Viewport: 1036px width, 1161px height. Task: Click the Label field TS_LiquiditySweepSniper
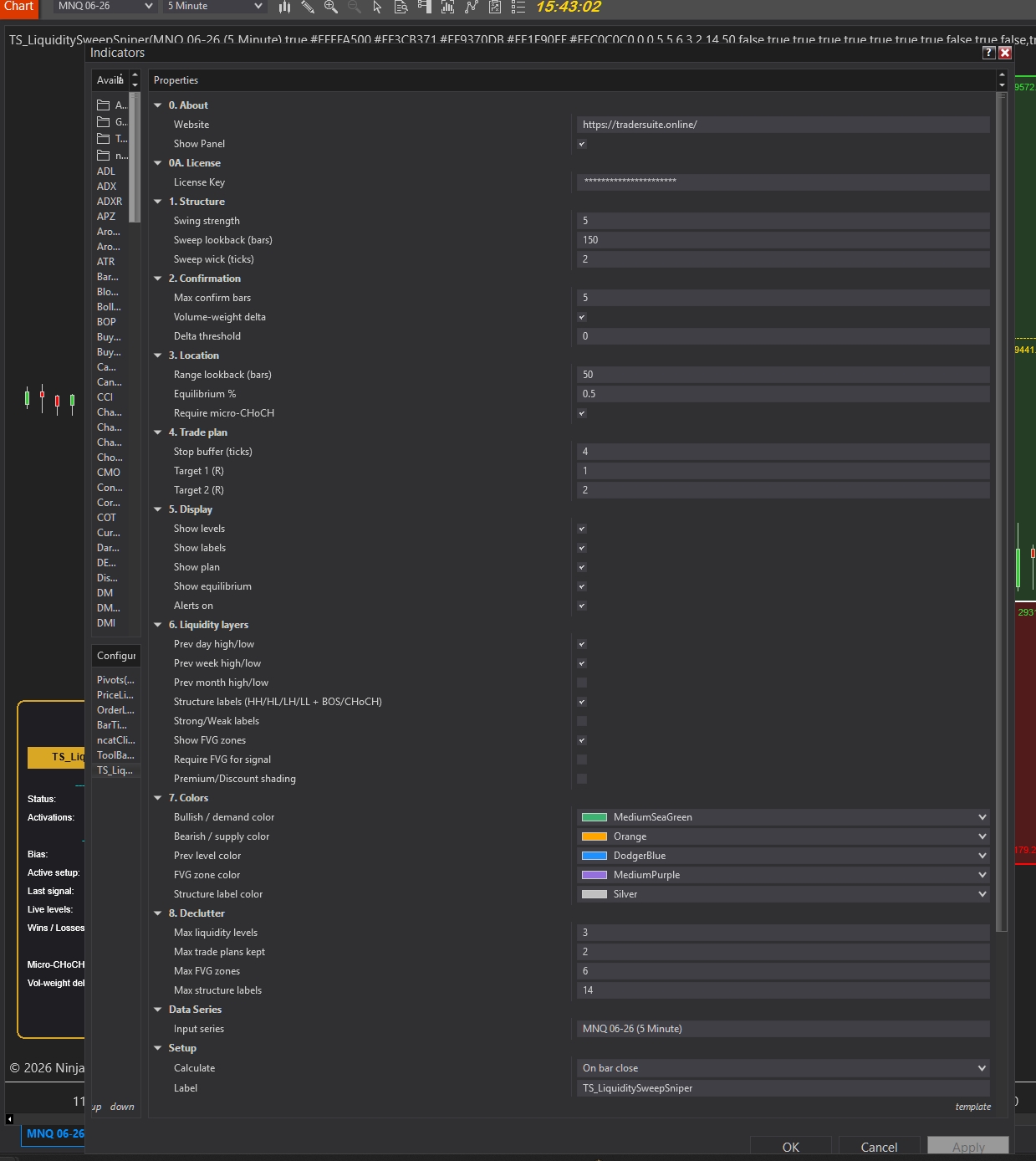pyautogui.click(x=783, y=1088)
